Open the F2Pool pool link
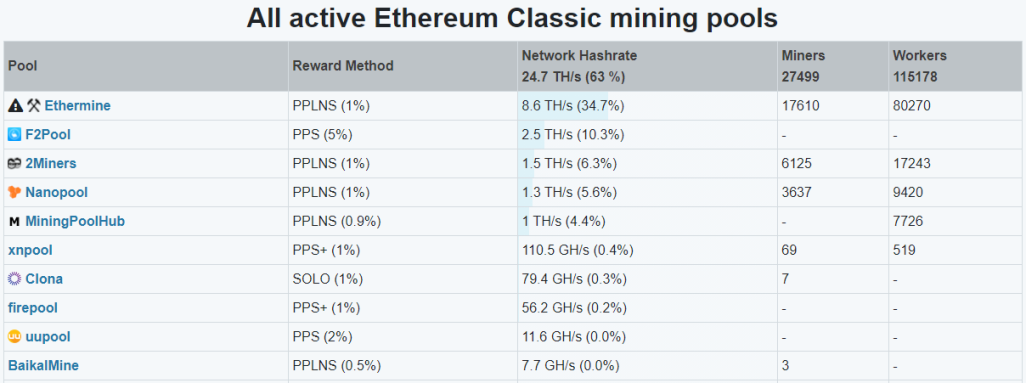Image resolution: width=1026 pixels, height=383 pixels. (x=48, y=135)
